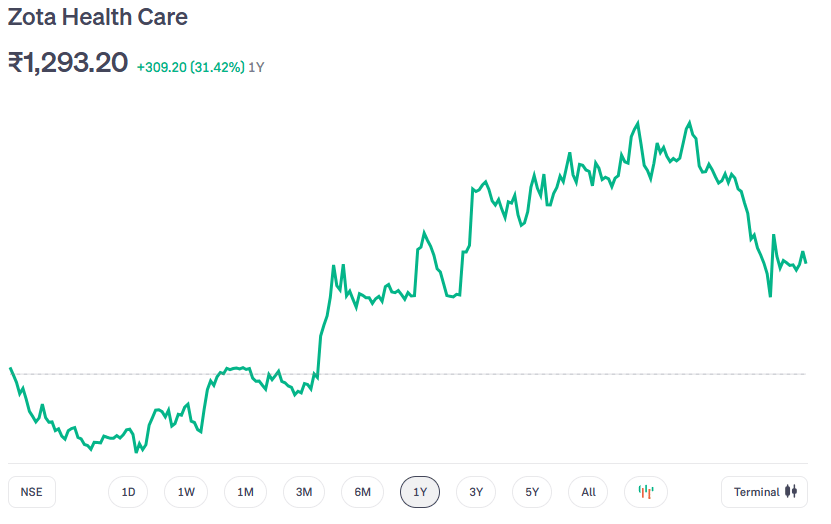Choose the 3M time period
The image size is (831, 524).
tap(304, 492)
